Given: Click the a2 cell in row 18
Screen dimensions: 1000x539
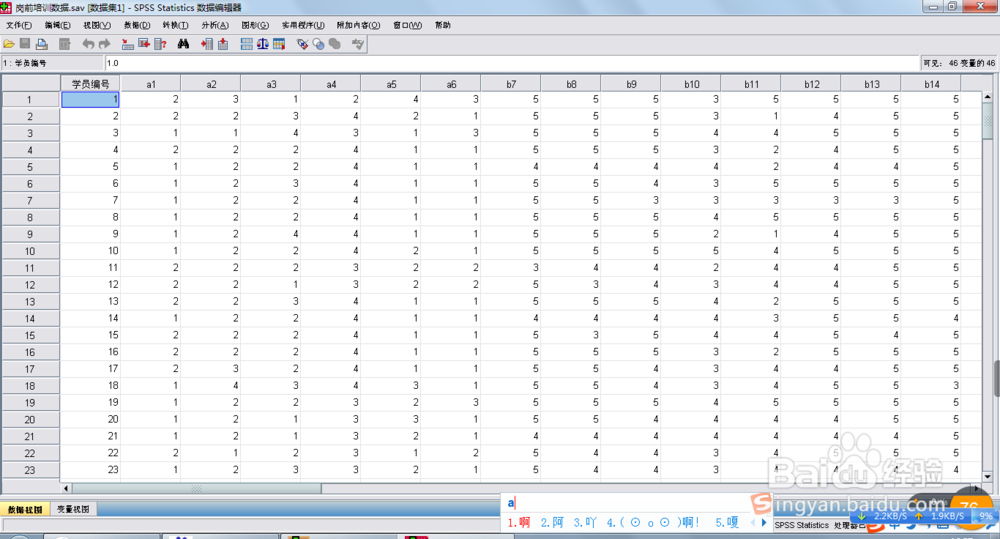Looking at the screenshot, I should (211, 385).
